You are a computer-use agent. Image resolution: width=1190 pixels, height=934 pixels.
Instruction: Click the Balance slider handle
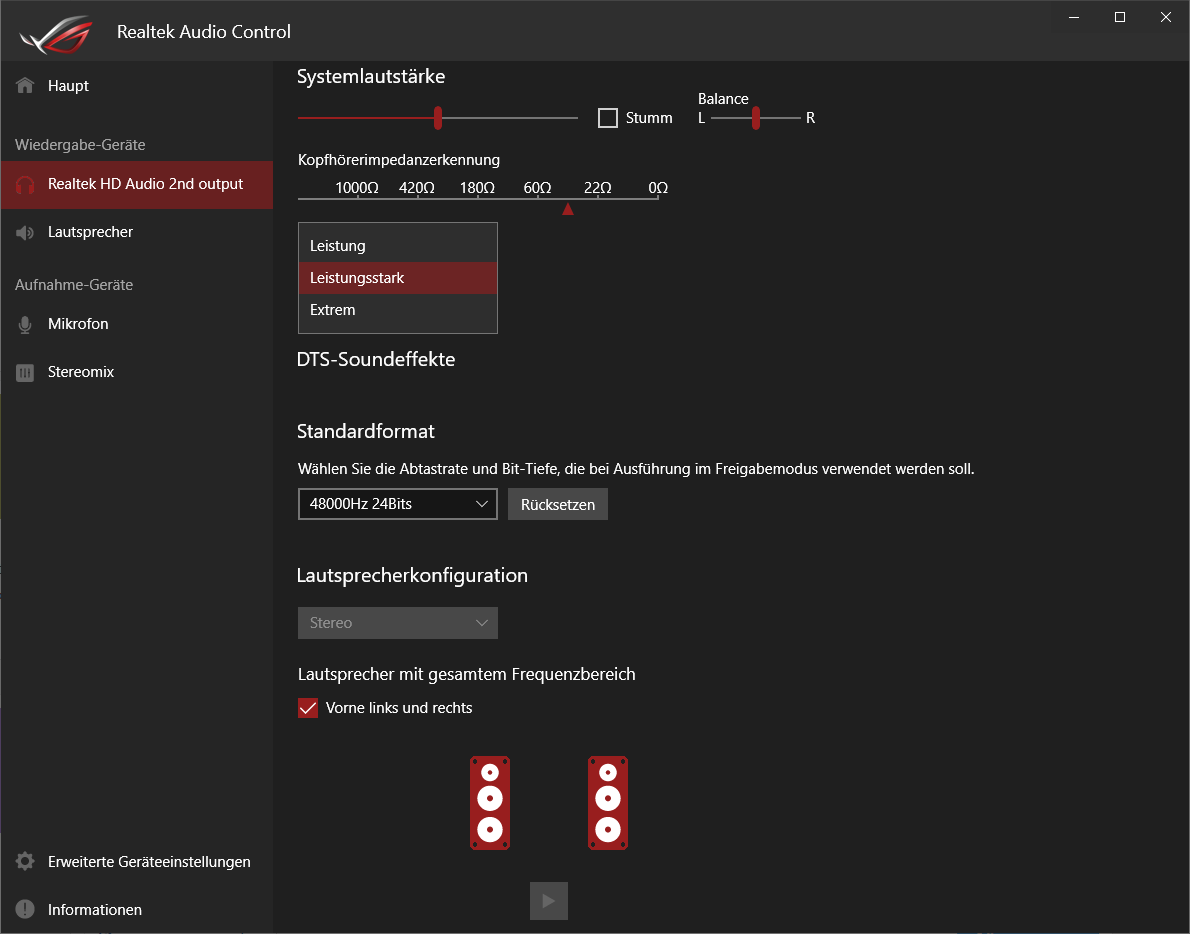click(756, 118)
